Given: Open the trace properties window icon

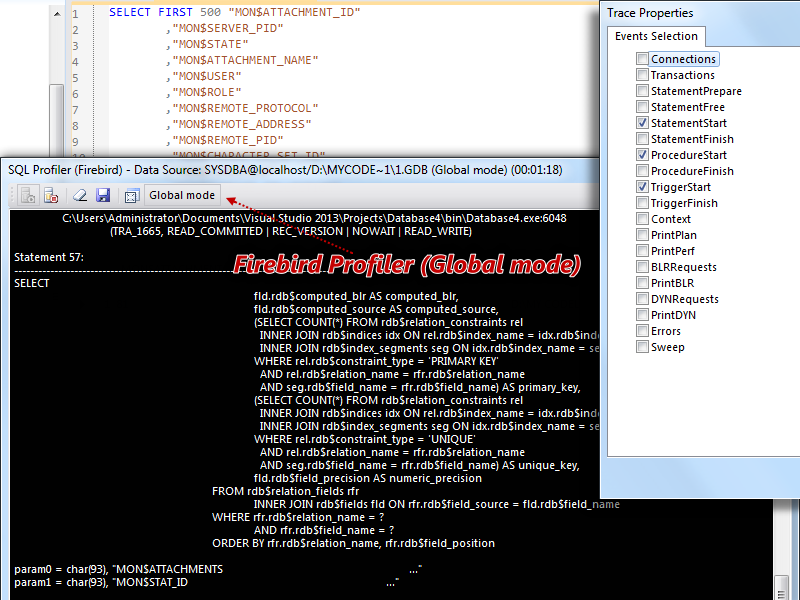Looking at the screenshot, I should coord(132,195).
